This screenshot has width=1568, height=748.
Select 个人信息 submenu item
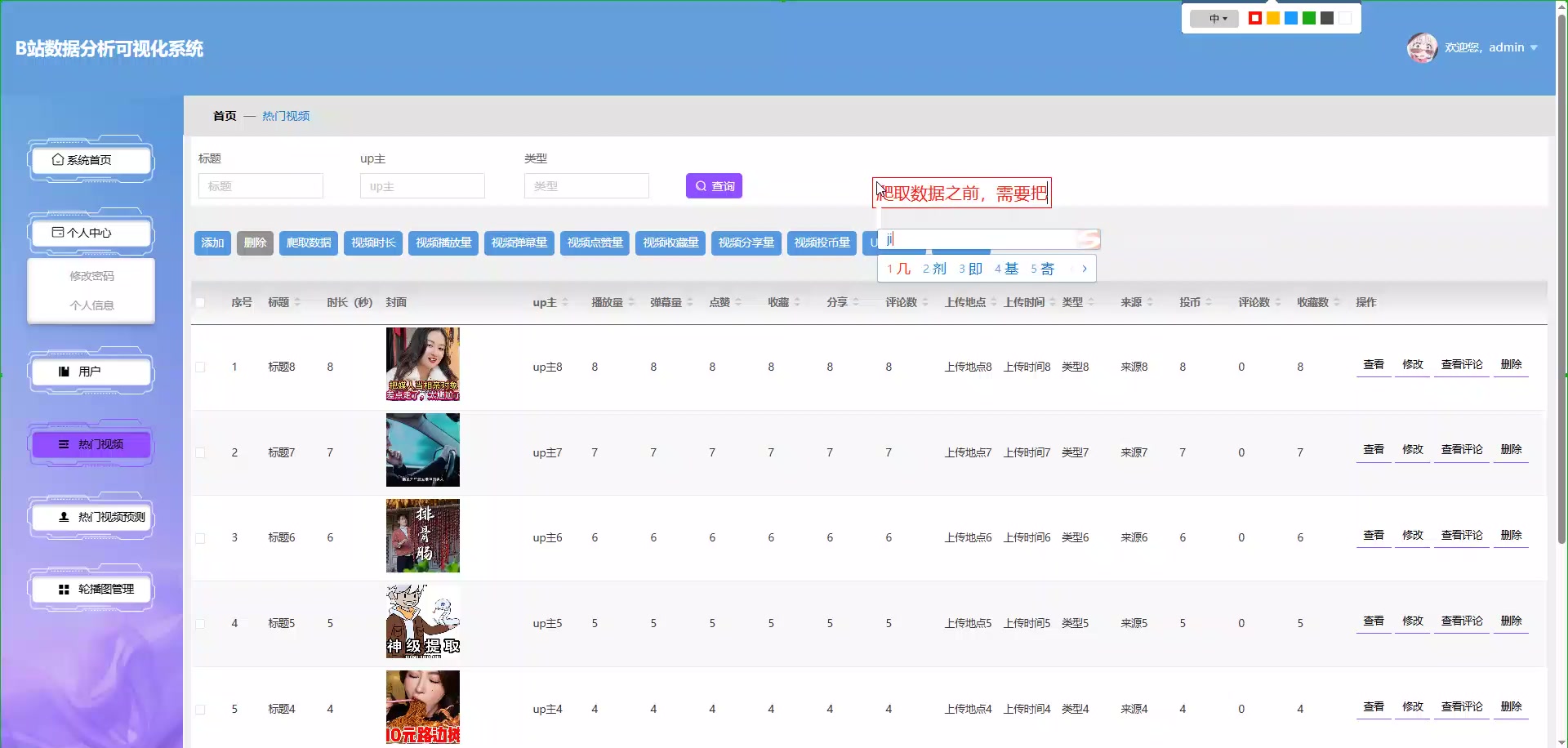(91, 305)
